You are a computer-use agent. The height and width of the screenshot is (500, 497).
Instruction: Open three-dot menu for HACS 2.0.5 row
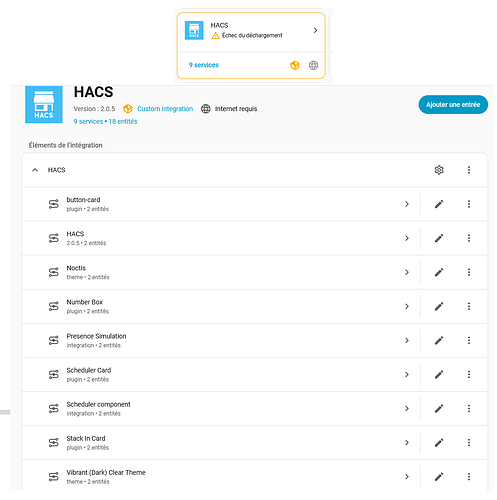point(469,238)
